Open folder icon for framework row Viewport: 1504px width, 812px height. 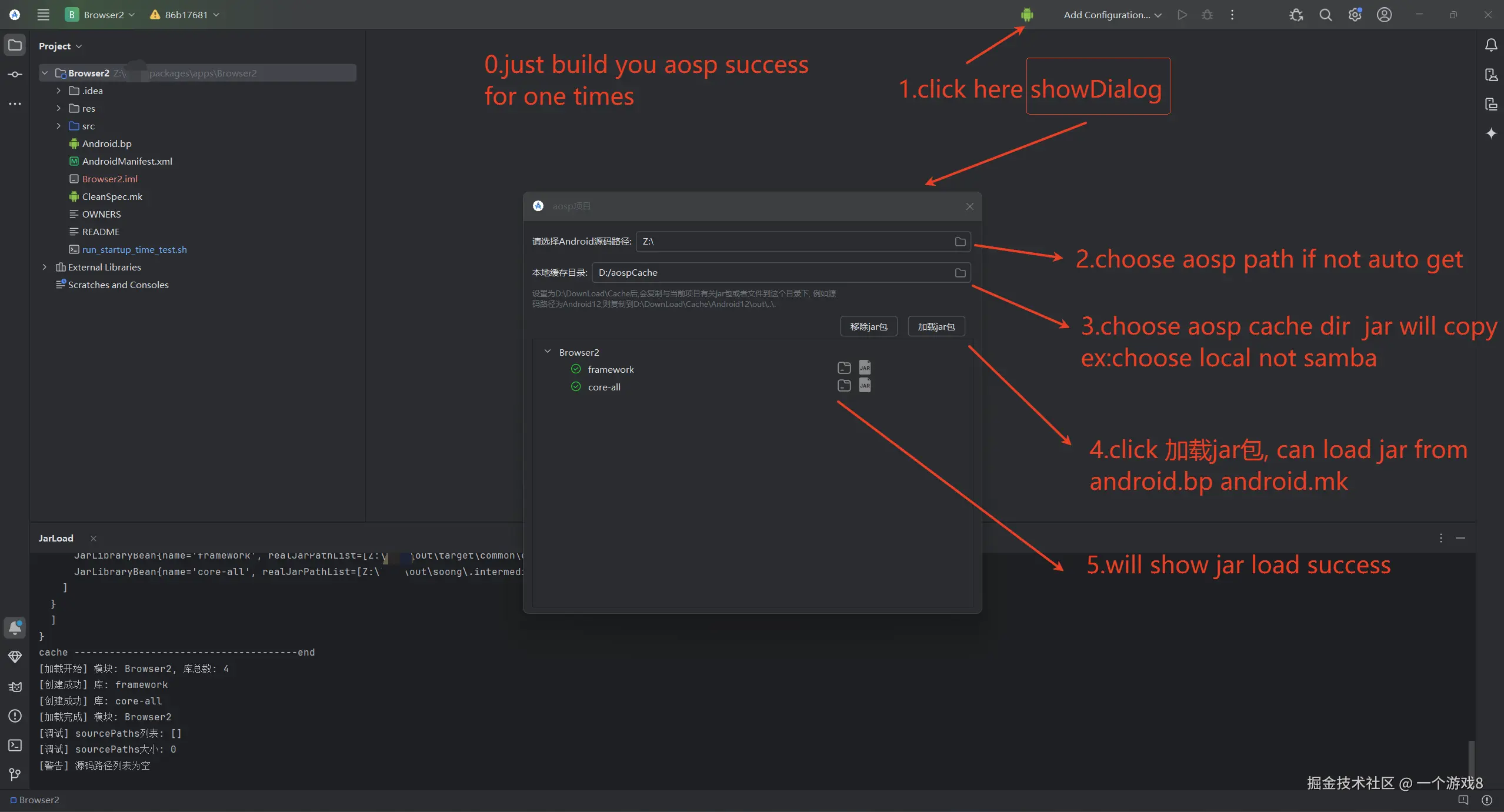(x=844, y=368)
